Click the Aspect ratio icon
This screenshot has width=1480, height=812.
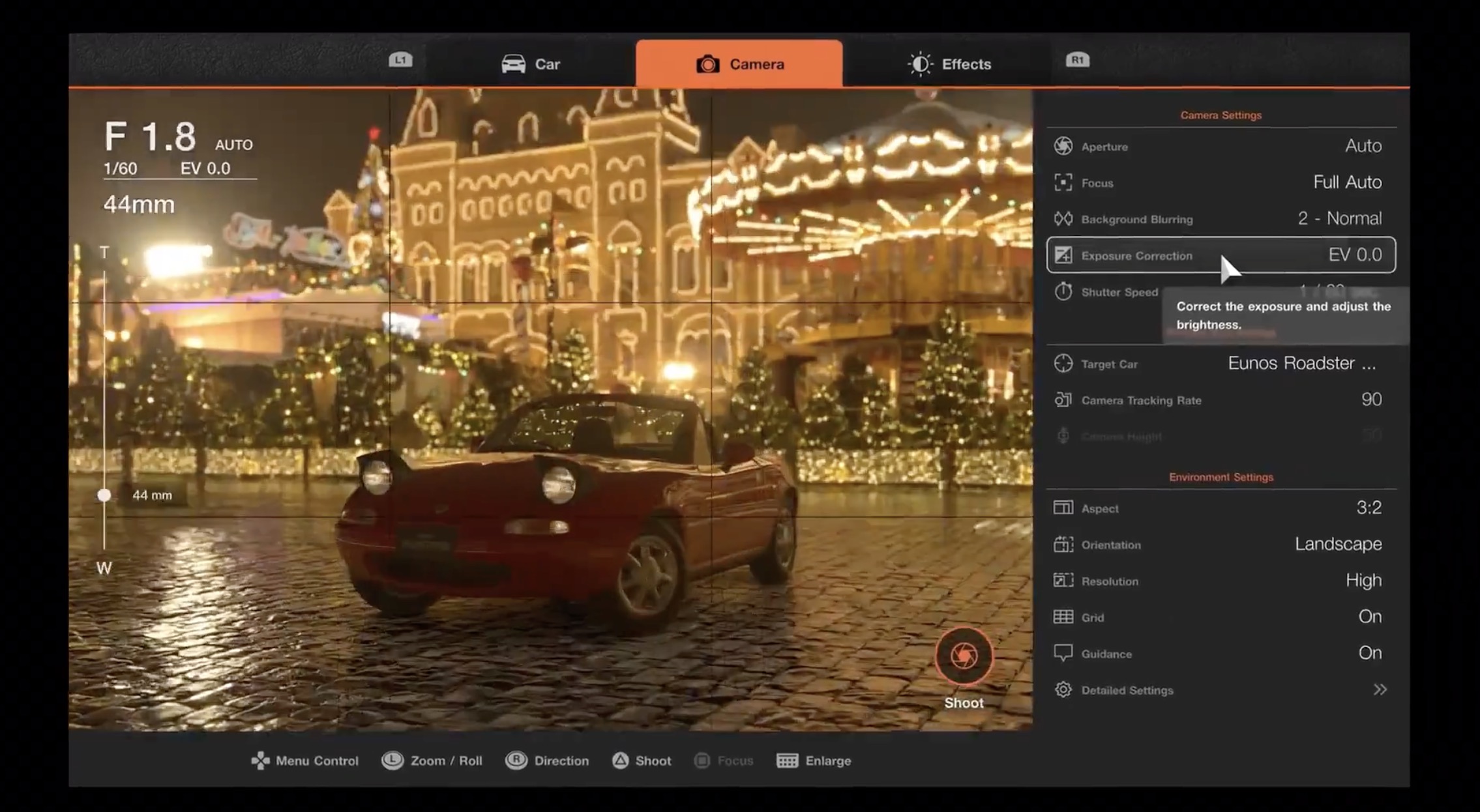(1063, 508)
